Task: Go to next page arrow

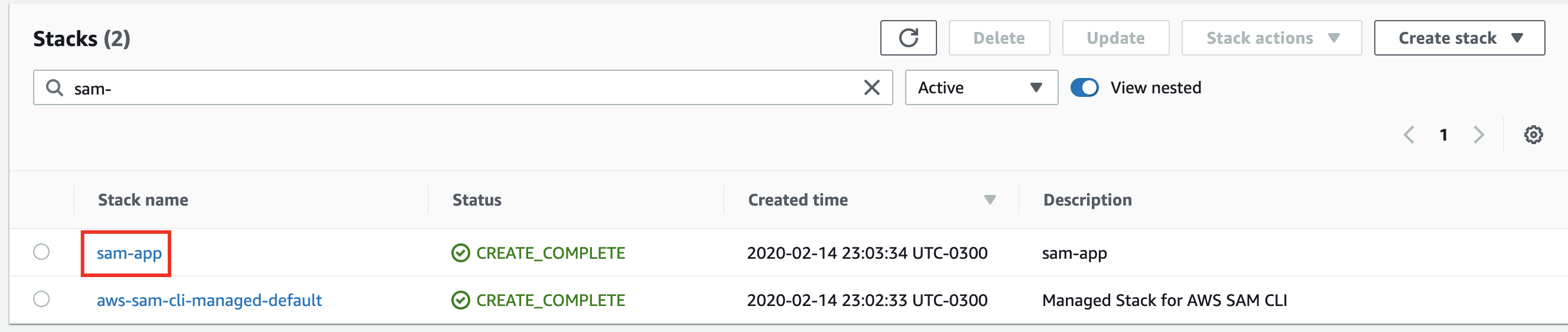Action: coord(1479,135)
